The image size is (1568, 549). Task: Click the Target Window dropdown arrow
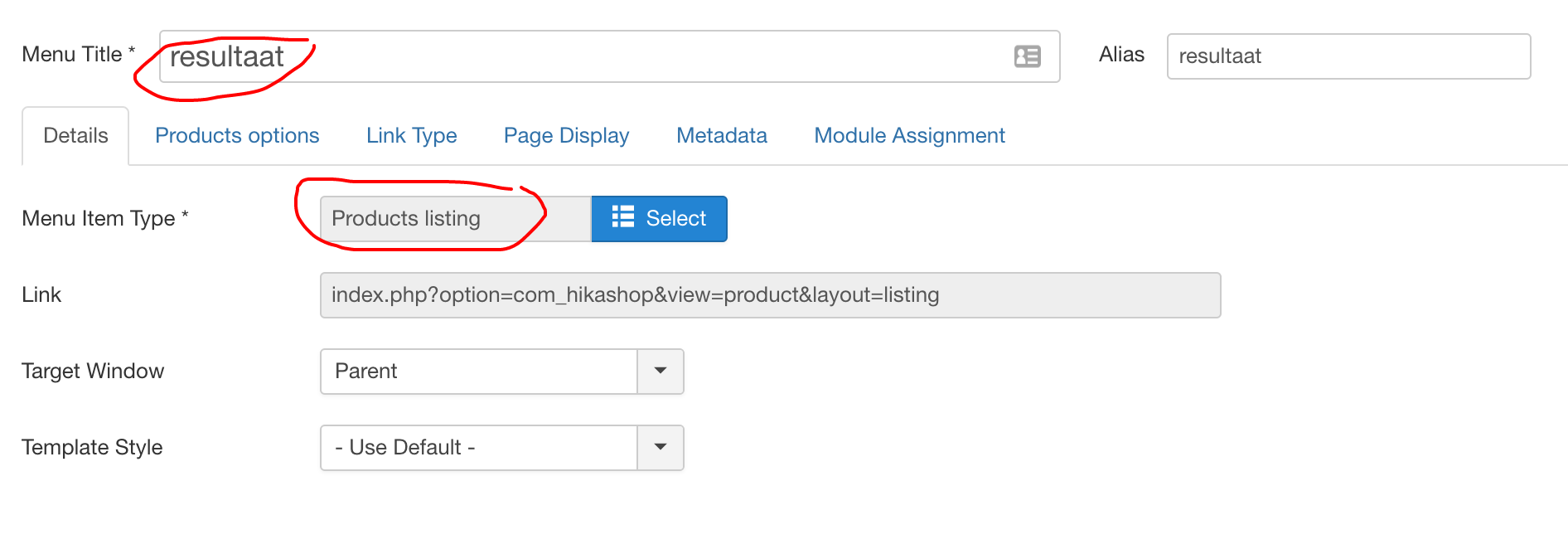tap(661, 371)
